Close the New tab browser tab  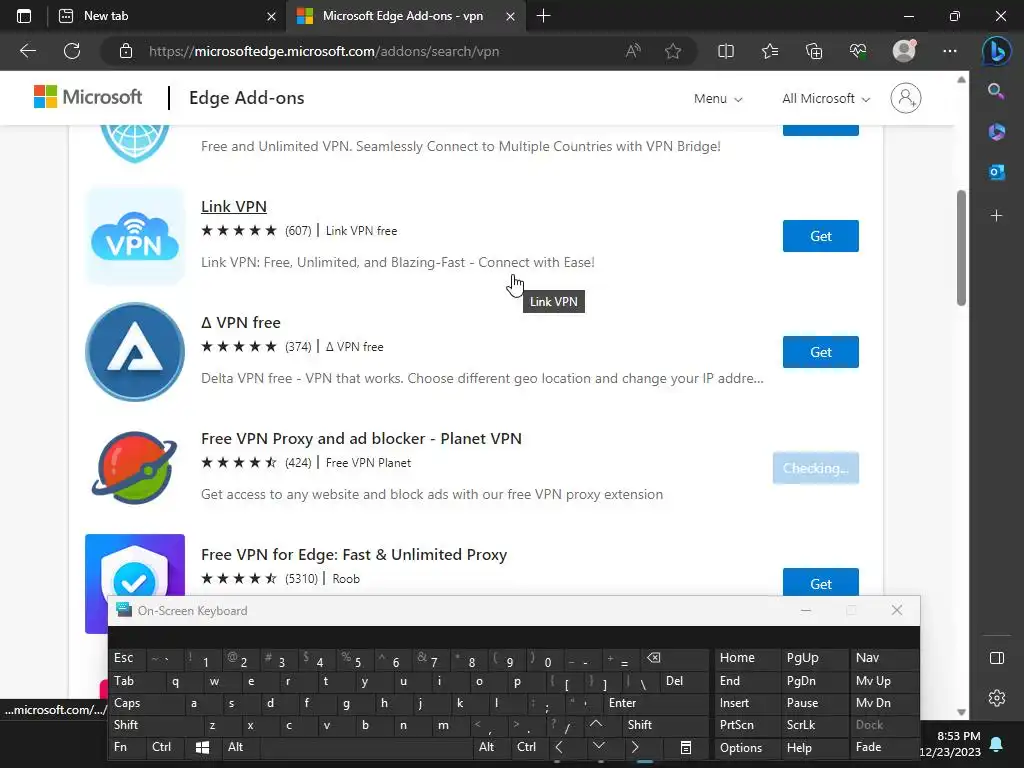coord(271,16)
